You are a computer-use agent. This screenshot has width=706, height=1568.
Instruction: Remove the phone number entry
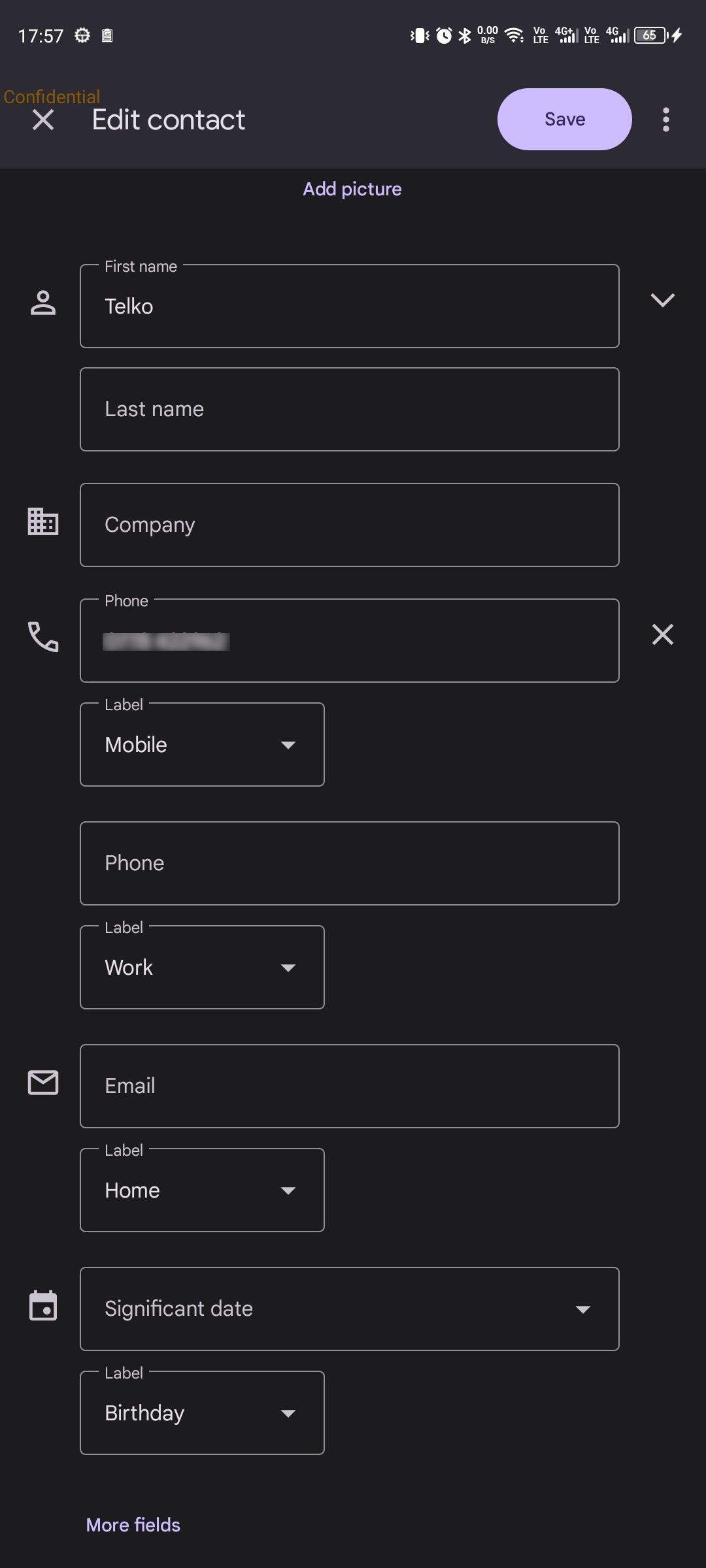click(x=662, y=634)
